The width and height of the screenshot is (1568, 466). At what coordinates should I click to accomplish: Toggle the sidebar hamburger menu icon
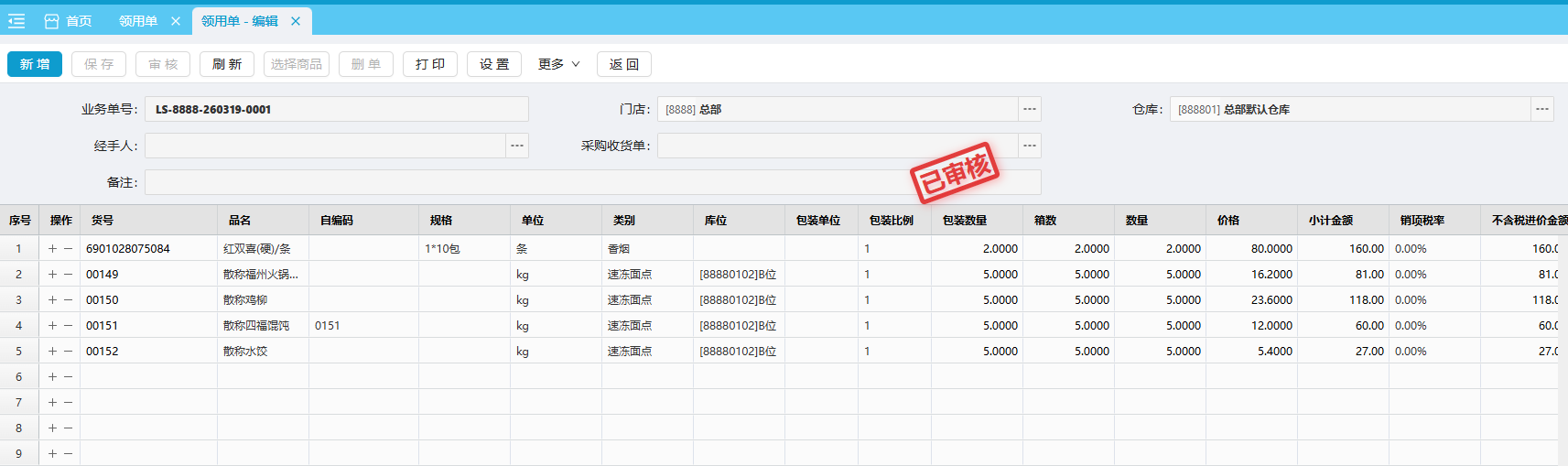[x=16, y=21]
